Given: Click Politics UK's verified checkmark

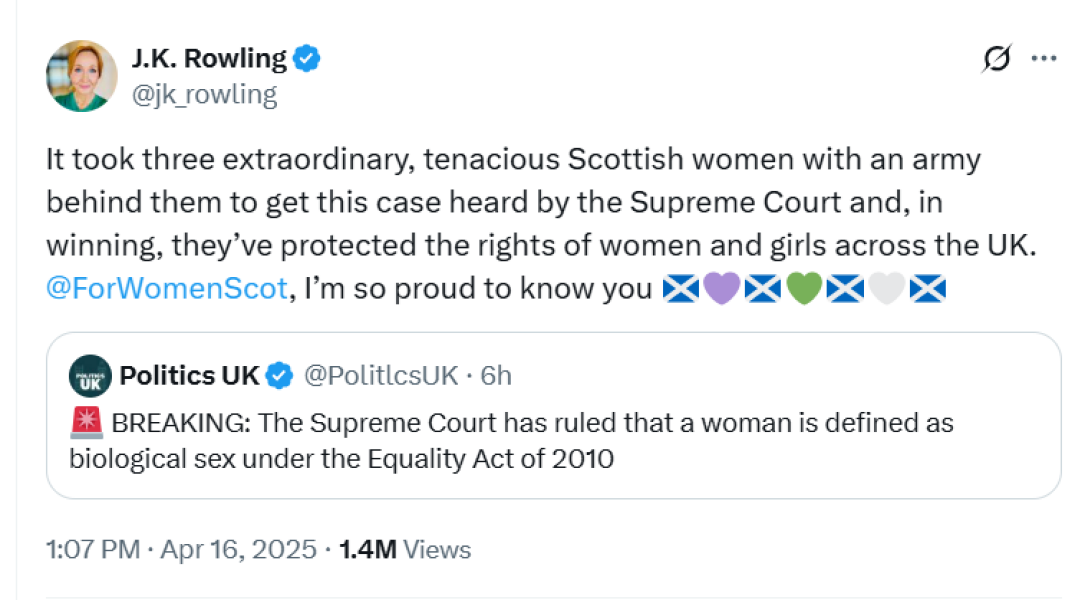Looking at the screenshot, I should click(277, 375).
